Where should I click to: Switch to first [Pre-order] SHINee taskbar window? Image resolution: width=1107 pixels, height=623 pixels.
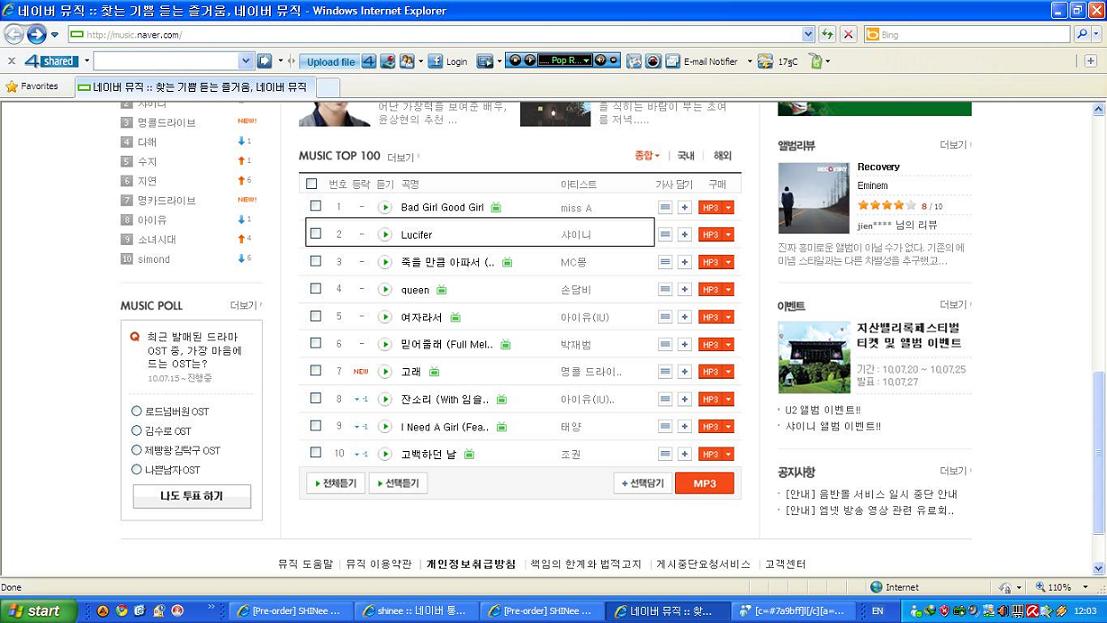pyautogui.click(x=292, y=611)
